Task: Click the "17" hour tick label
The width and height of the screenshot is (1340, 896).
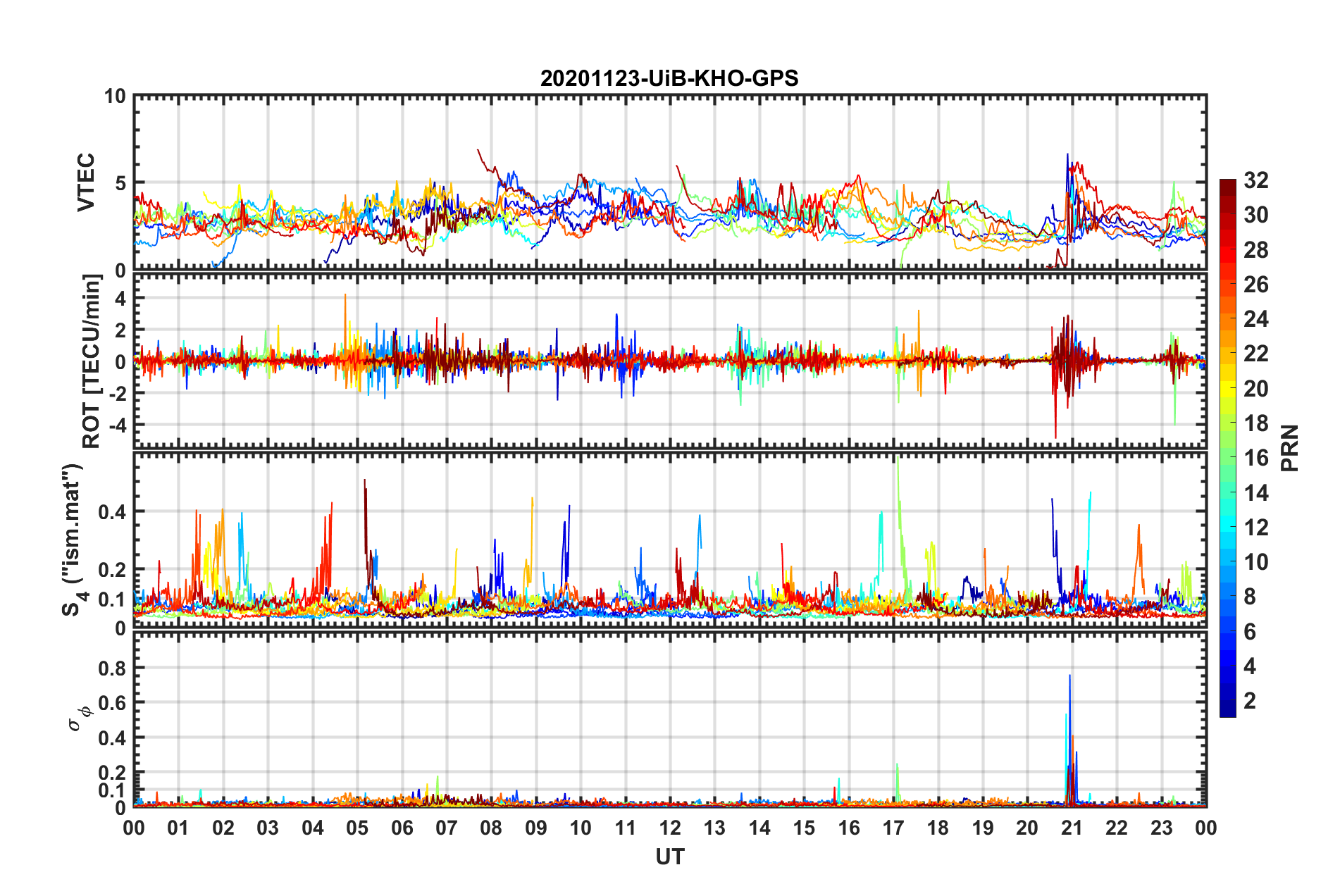Action: click(x=893, y=828)
